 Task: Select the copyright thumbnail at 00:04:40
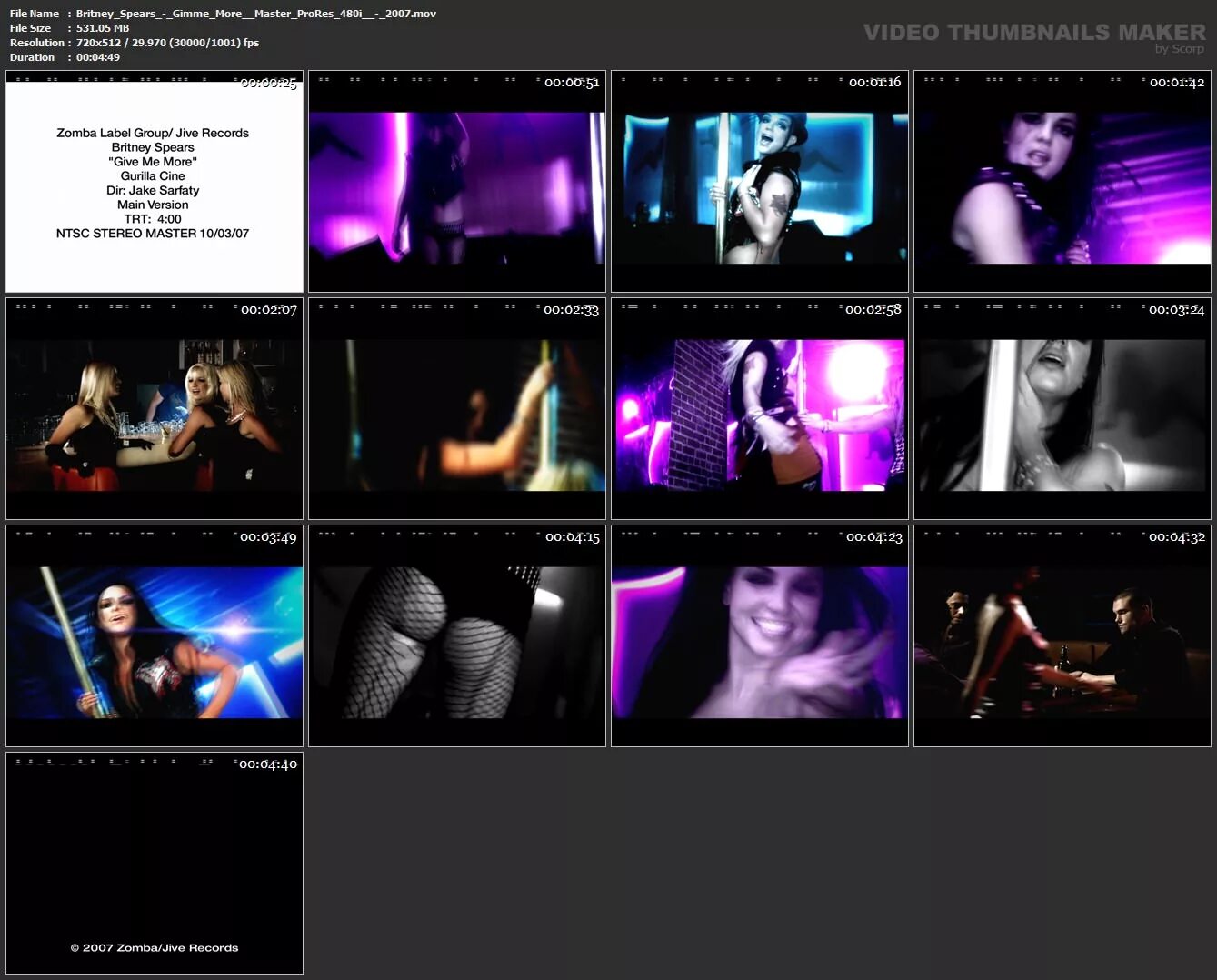[155, 863]
